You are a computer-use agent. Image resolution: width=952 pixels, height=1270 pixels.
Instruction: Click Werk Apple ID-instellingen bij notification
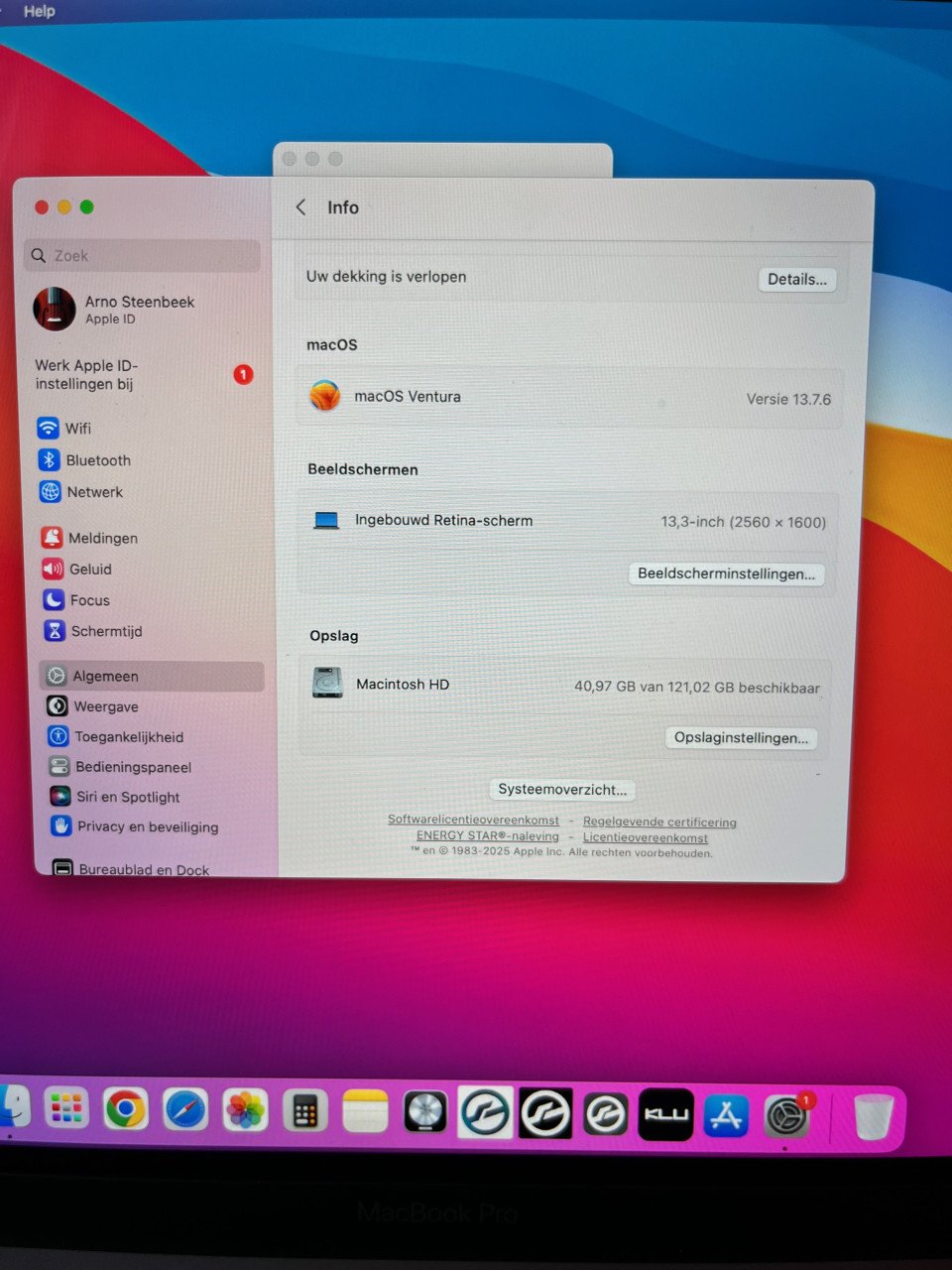coord(144,375)
